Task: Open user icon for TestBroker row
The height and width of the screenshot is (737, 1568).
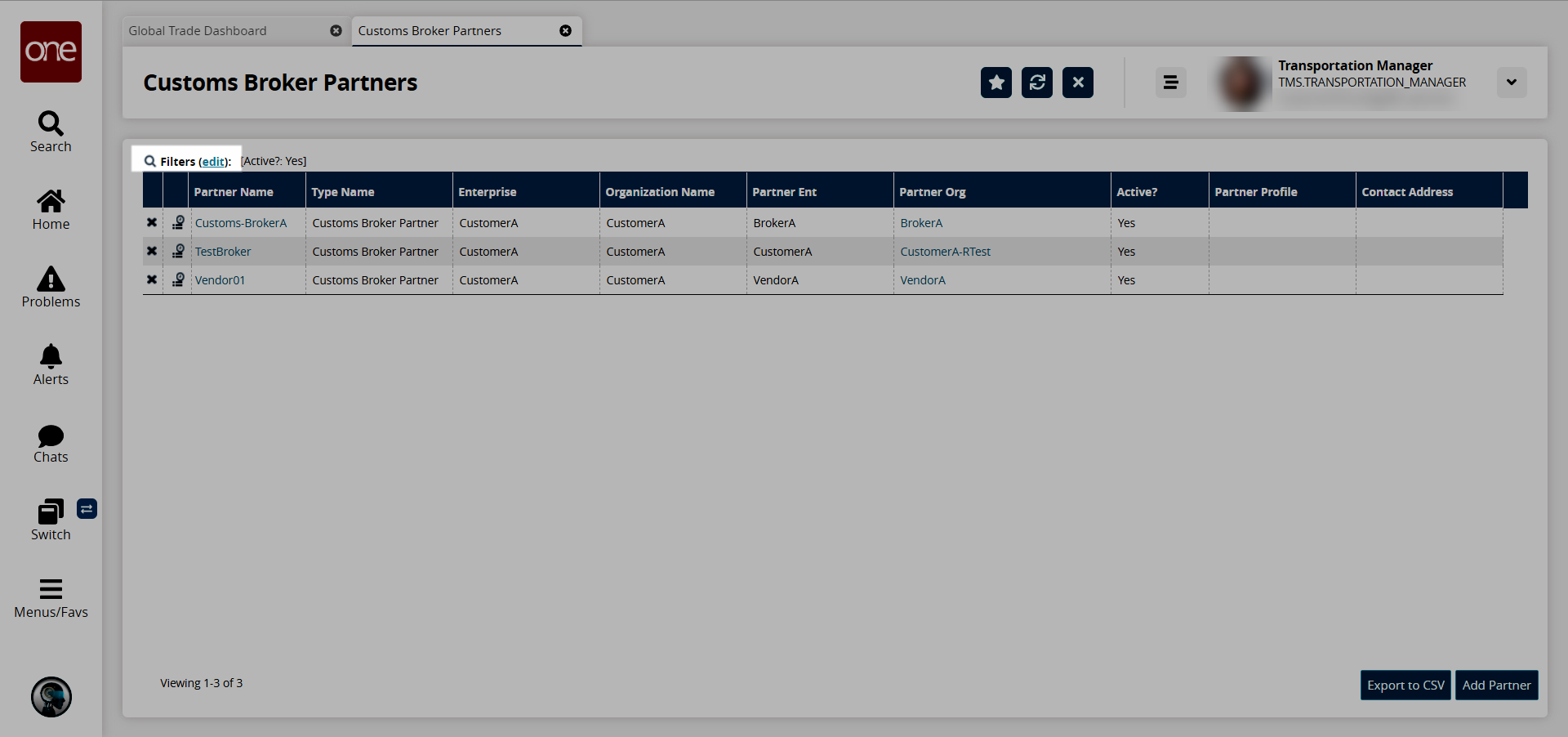Action: click(x=178, y=251)
